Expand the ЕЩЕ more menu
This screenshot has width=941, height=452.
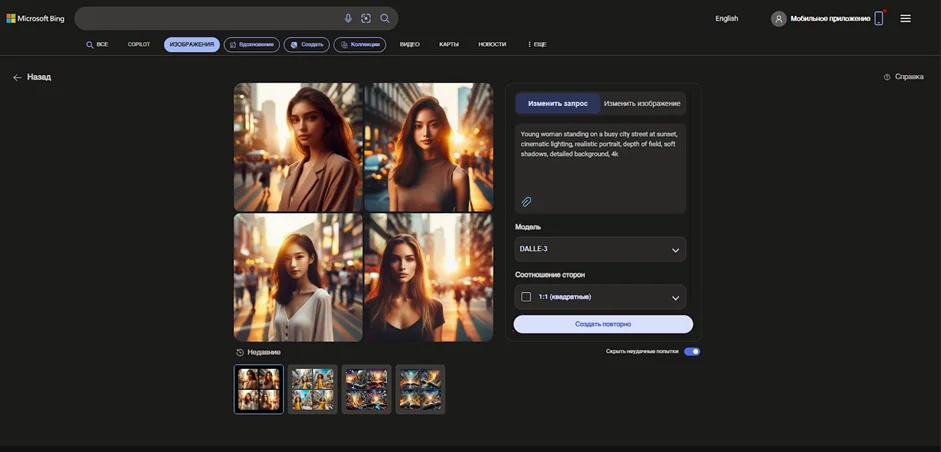click(537, 44)
